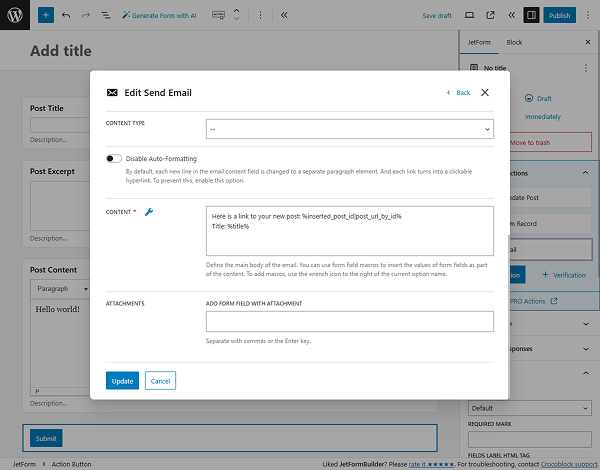This screenshot has height=470, width=600.
Task: Undo the last change
Action: [x=66, y=15]
